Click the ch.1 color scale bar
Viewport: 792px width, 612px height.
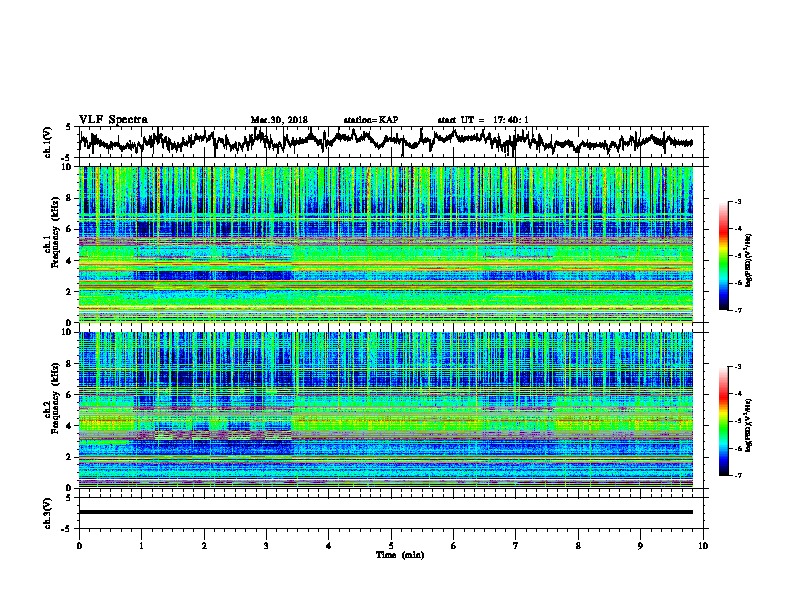pos(723,256)
